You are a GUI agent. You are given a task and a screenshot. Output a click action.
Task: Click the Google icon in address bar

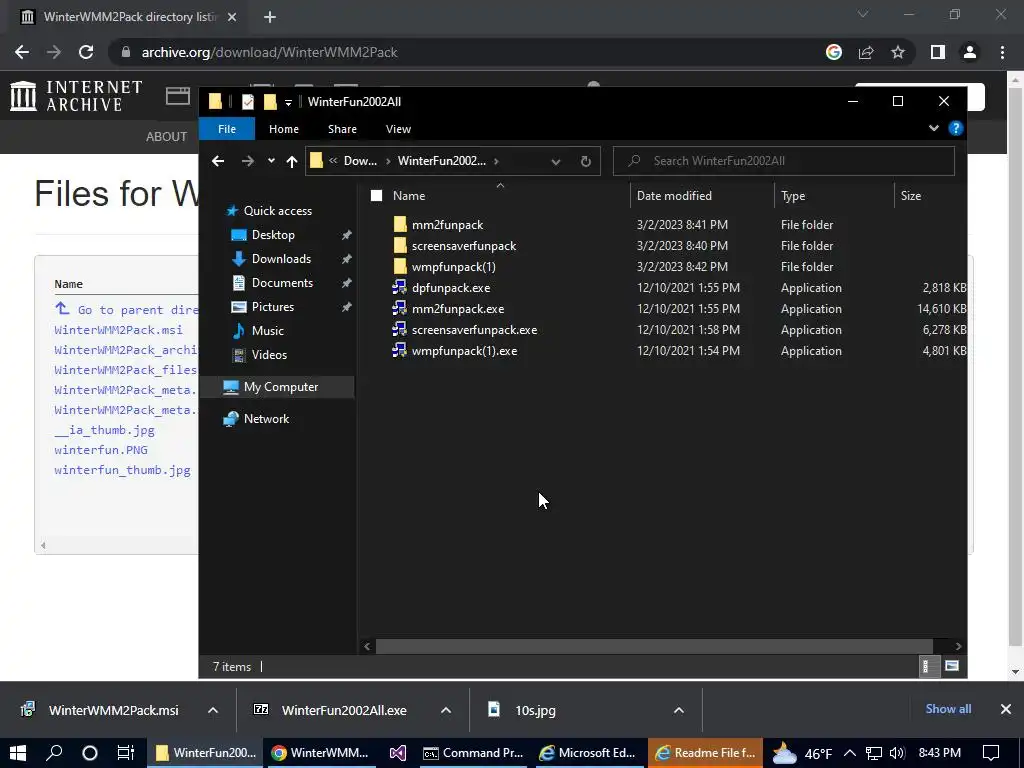pos(834,52)
